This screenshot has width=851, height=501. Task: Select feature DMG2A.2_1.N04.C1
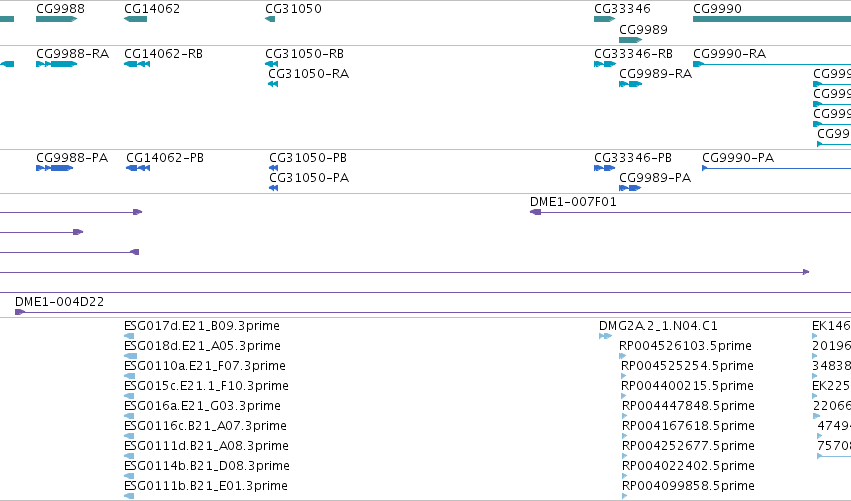tap(658, 326)
